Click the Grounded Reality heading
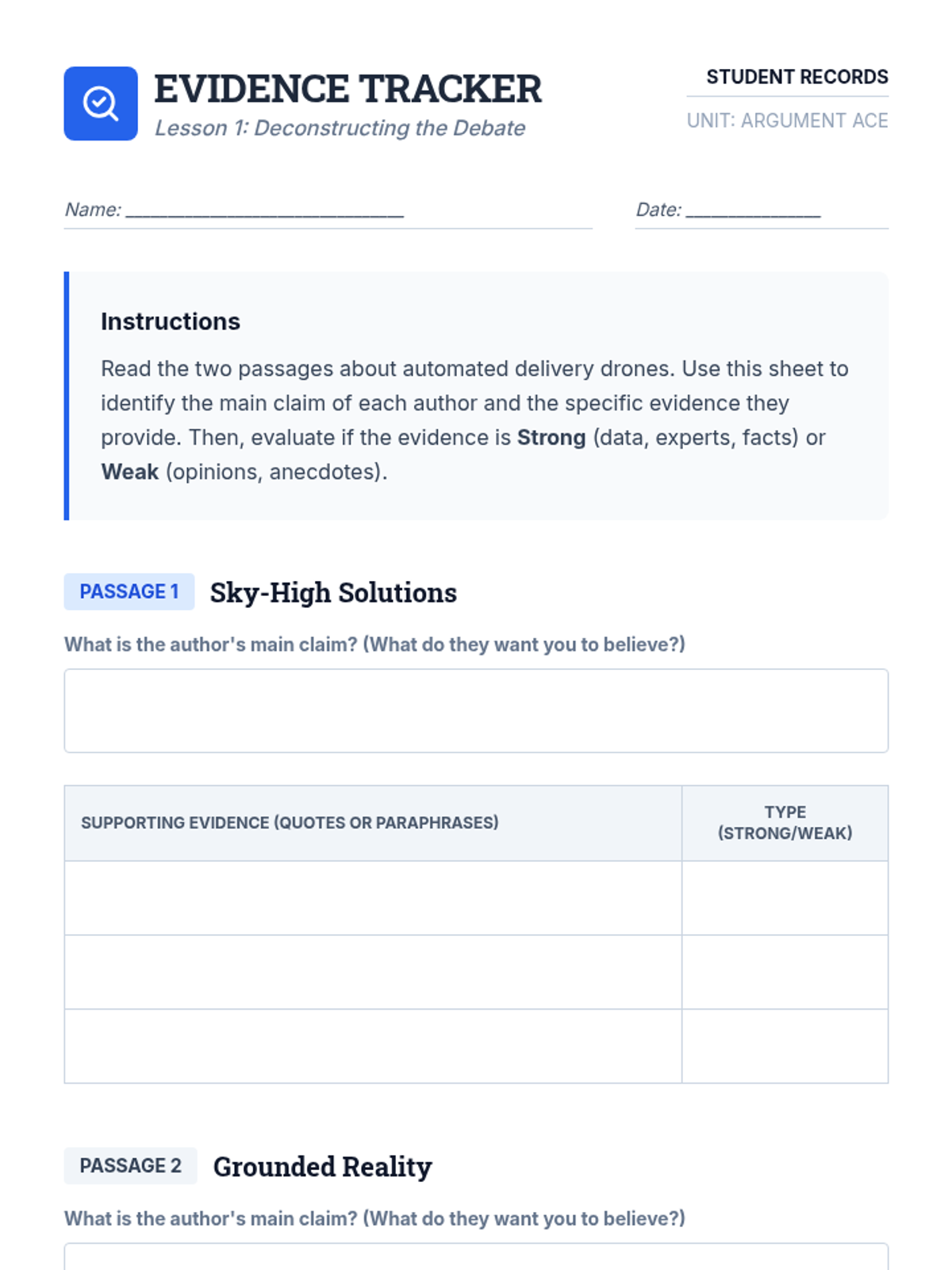Screen dimensions: 952x1270 (x=322, y=1167)
